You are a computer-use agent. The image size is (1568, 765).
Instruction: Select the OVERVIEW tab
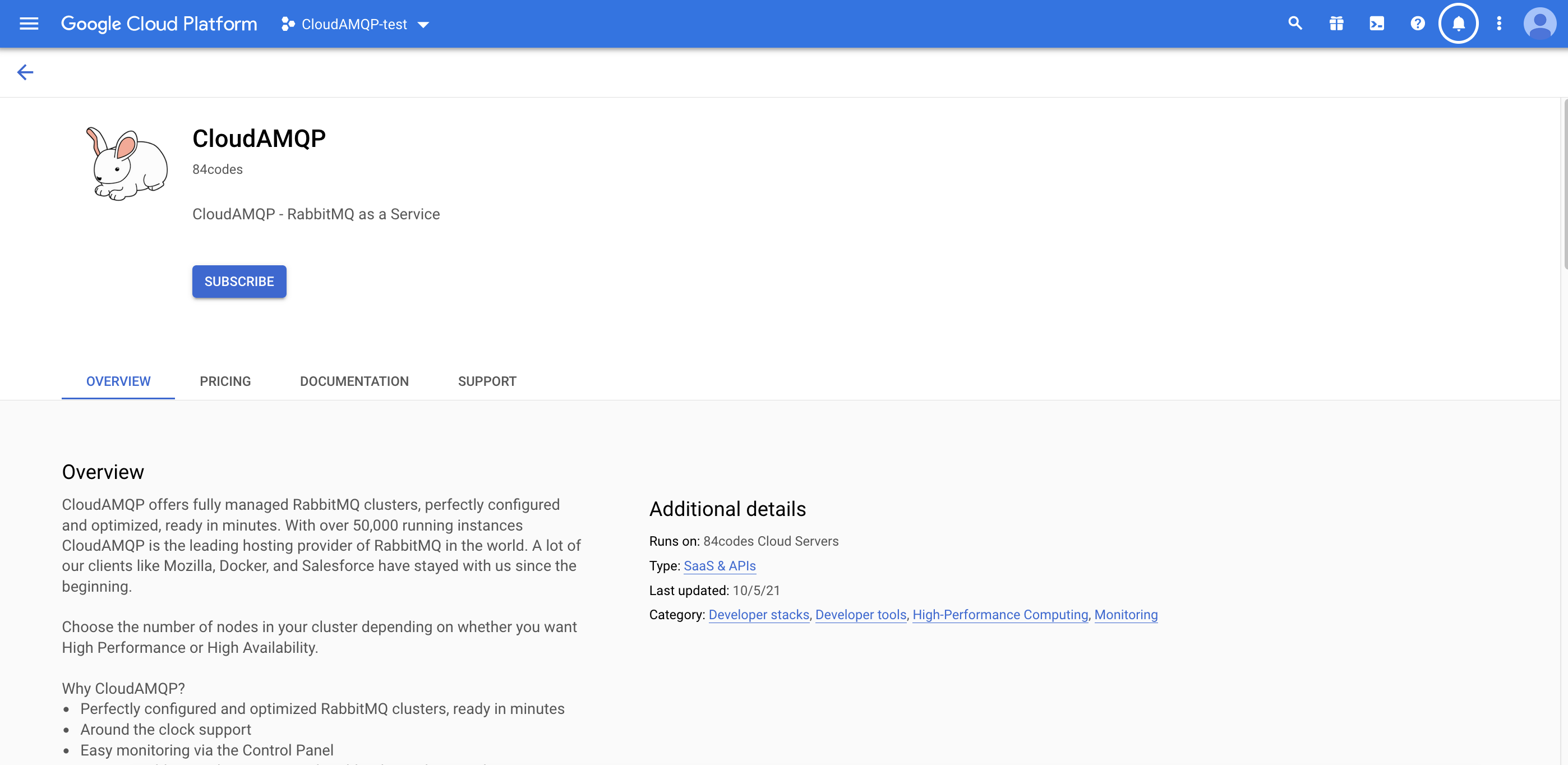118,381
